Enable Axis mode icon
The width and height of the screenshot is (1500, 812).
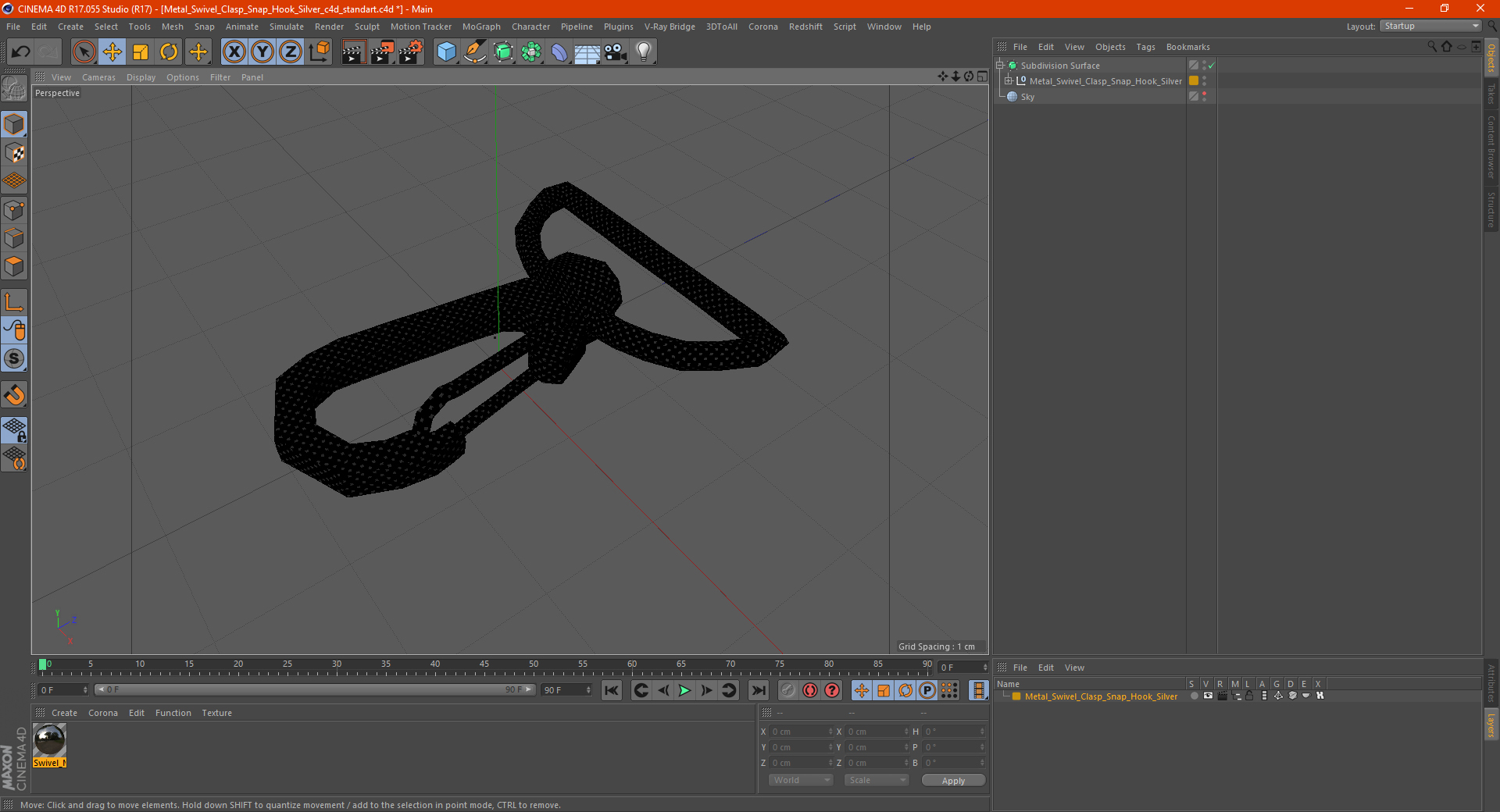coord(14,302)
